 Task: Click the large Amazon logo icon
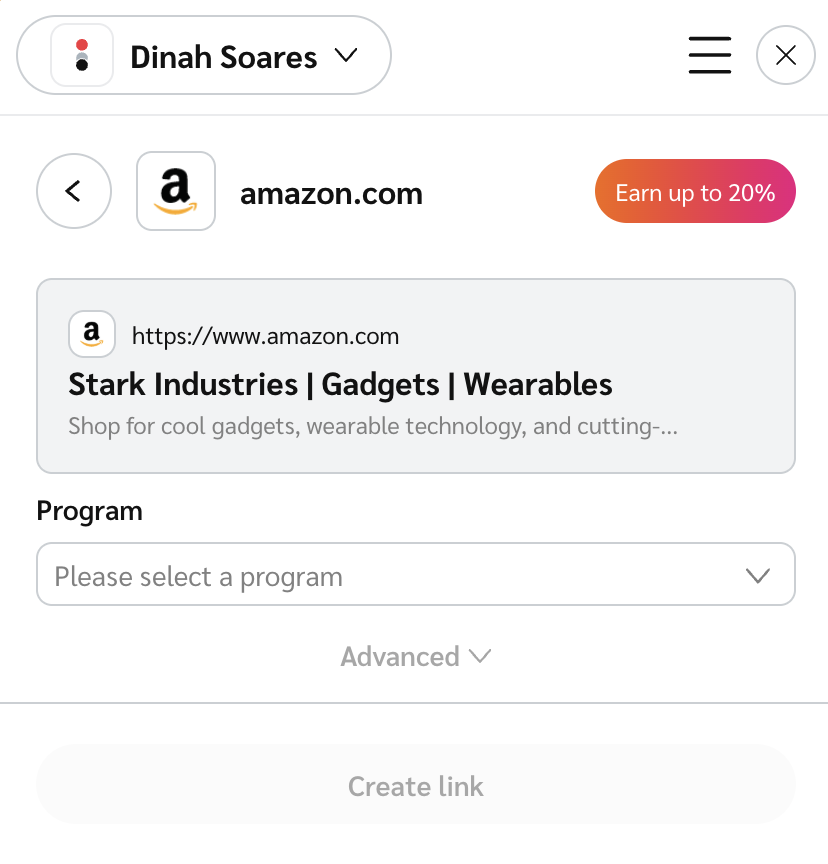[176, 191]
